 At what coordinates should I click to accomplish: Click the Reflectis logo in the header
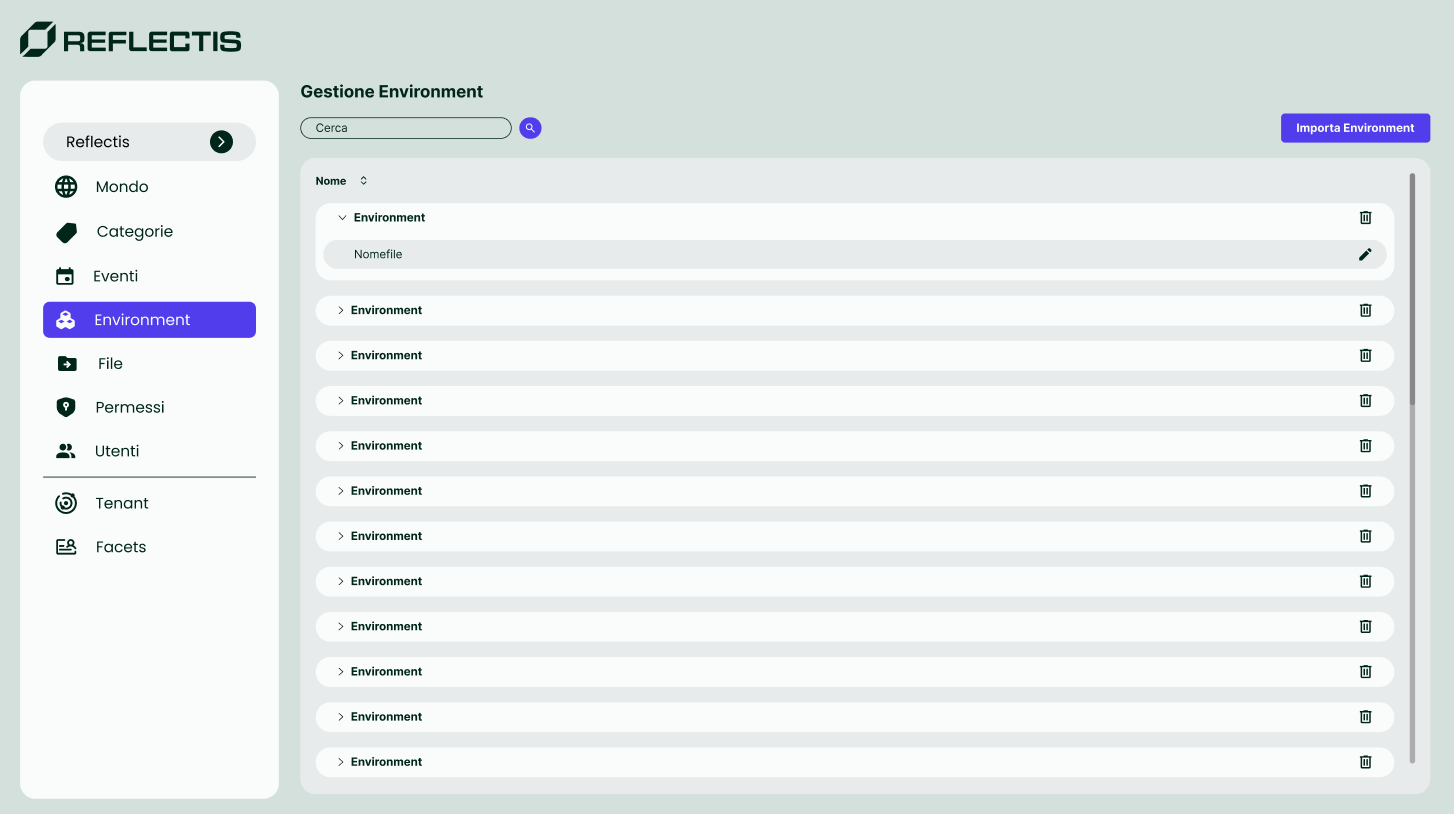pos(131,40)
